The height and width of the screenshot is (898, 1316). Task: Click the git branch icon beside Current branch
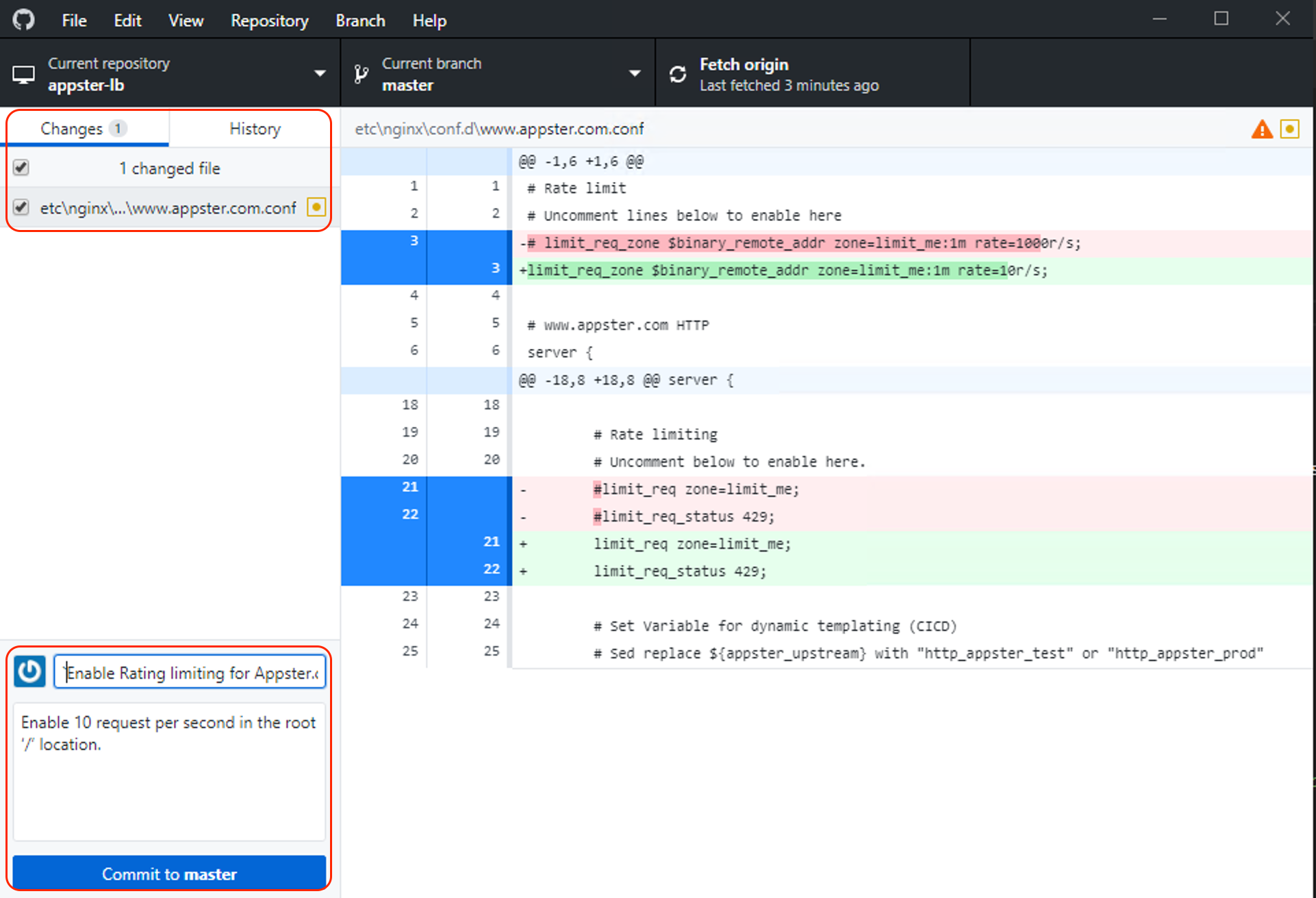click(x=361, y=74)
